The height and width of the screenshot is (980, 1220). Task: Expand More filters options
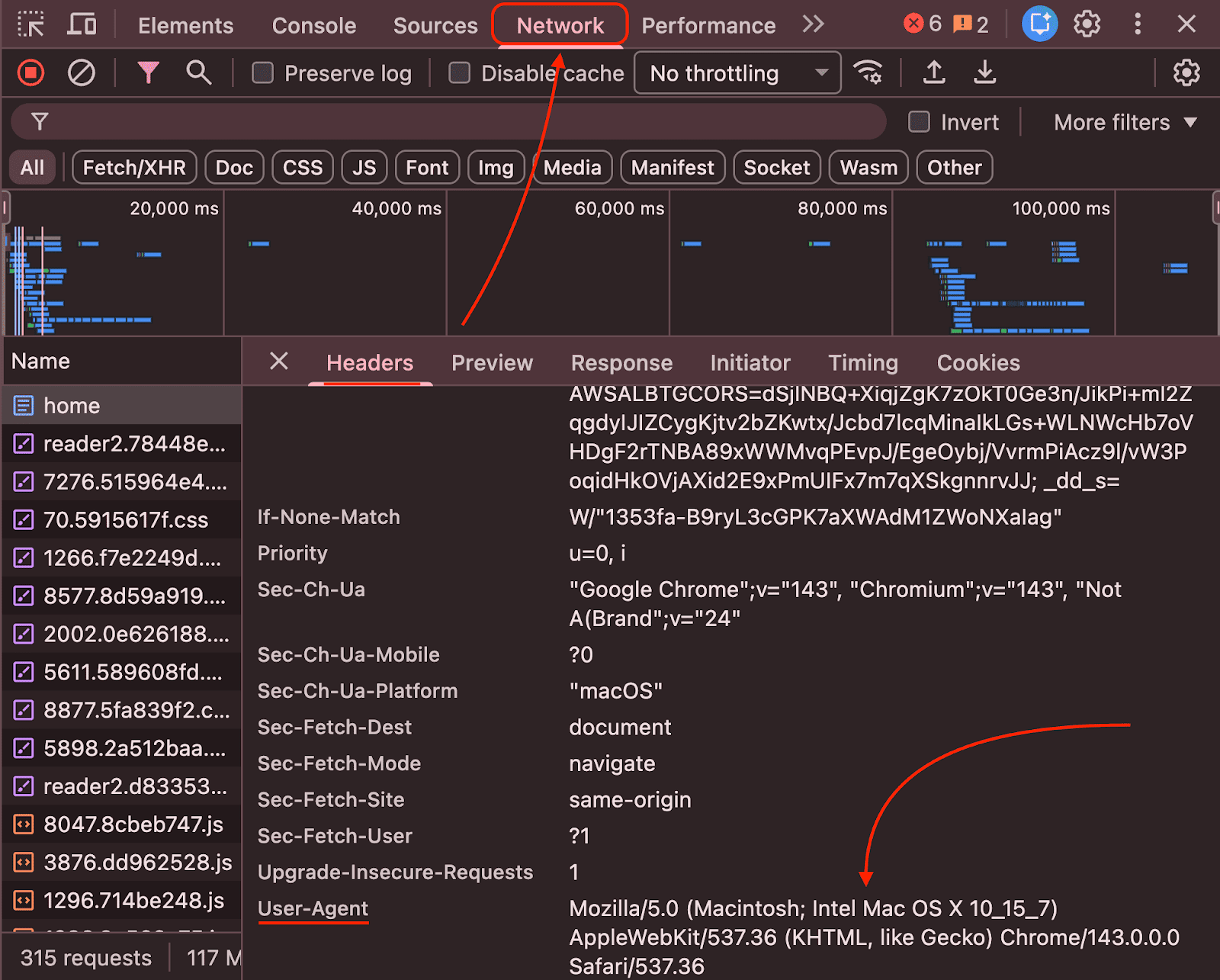(x=1122, y=122)
